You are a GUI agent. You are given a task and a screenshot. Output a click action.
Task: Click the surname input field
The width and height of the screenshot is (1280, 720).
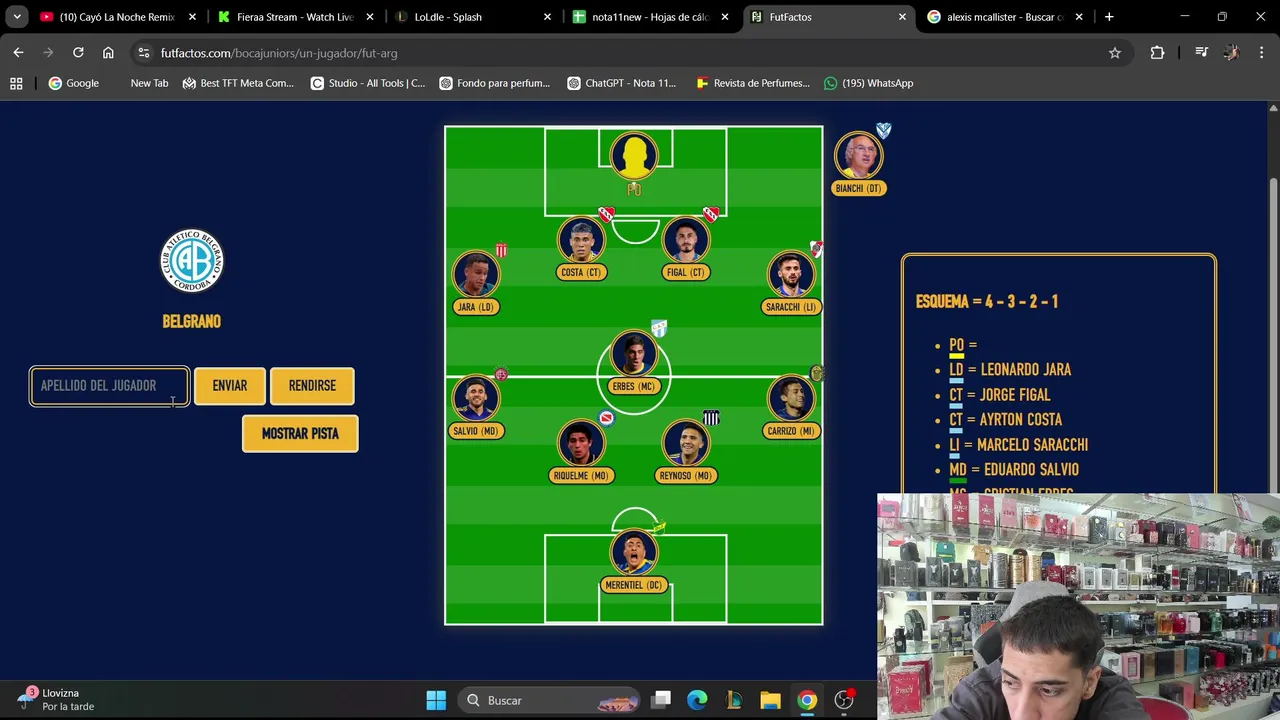[x=109, y=386]
